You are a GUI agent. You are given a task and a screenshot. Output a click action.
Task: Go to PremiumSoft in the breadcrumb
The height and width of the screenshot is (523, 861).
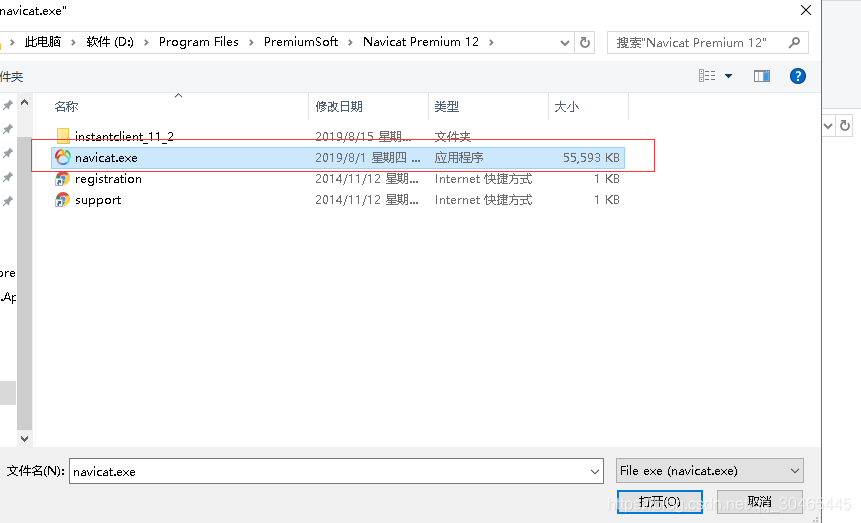pyautogui.click(x=301, y=42)
